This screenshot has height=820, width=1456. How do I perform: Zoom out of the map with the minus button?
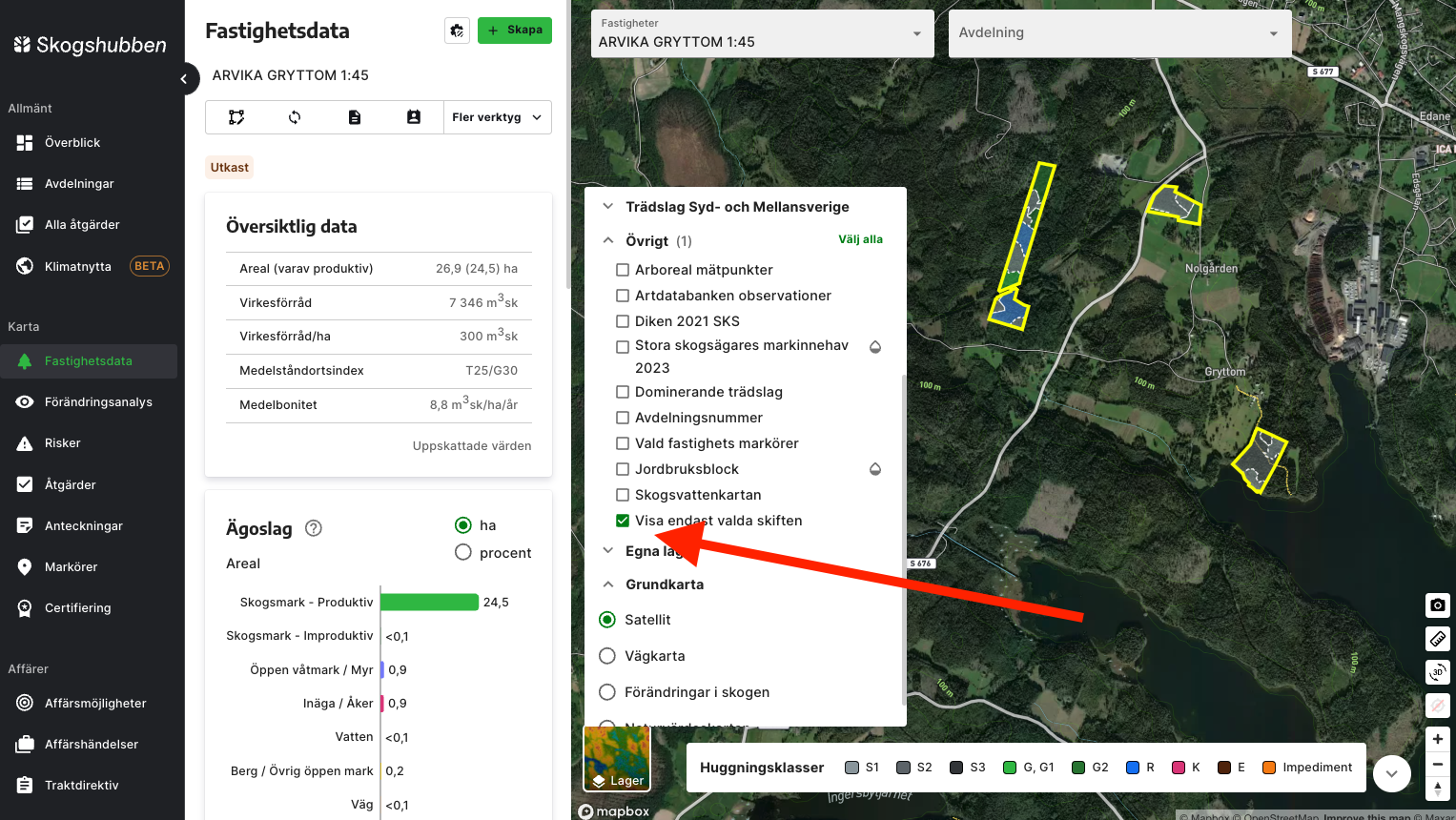tap(1438, 764)
